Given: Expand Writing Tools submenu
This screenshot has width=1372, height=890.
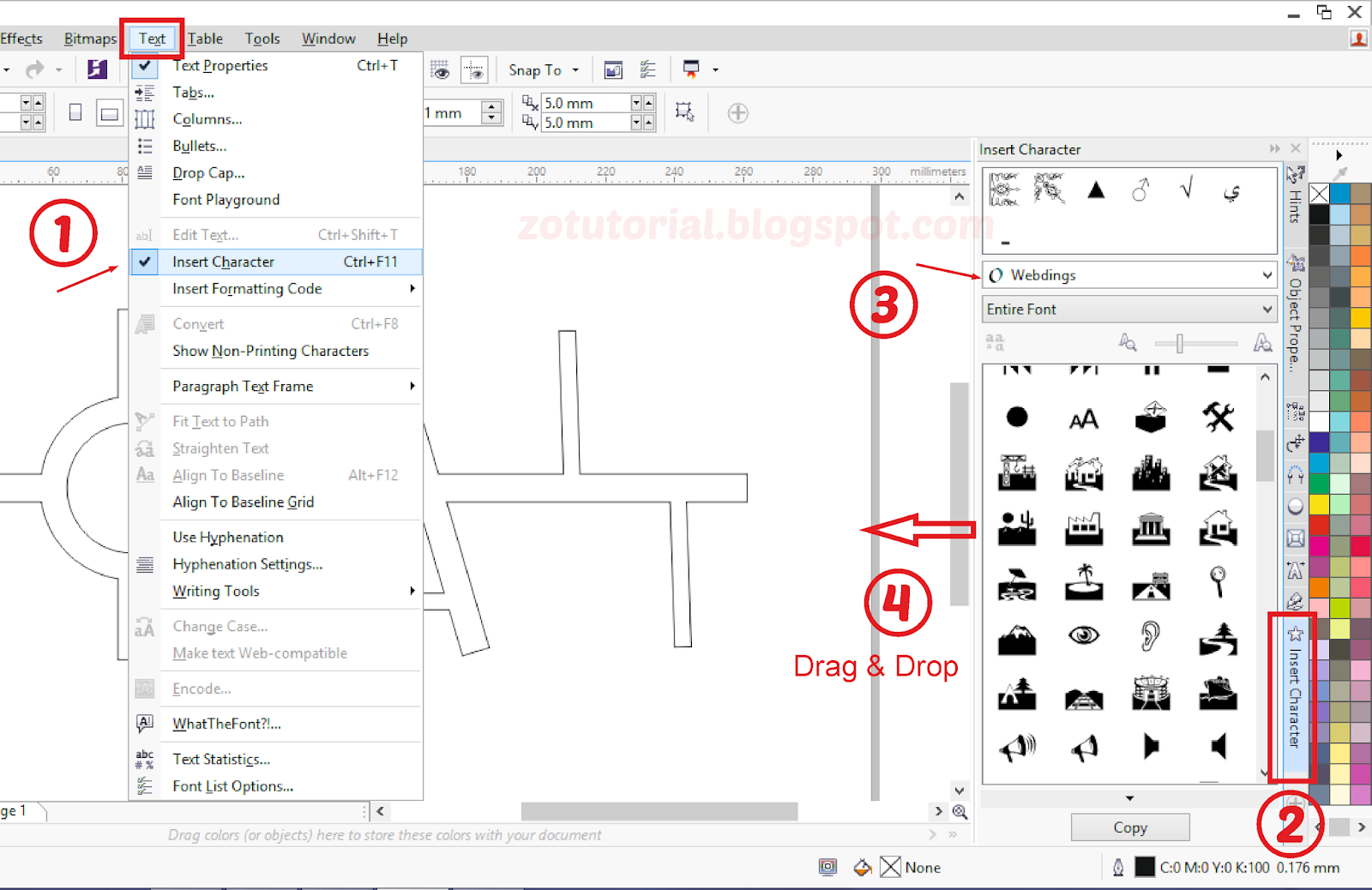Looking at the screenshot, I should coord(412,591).
